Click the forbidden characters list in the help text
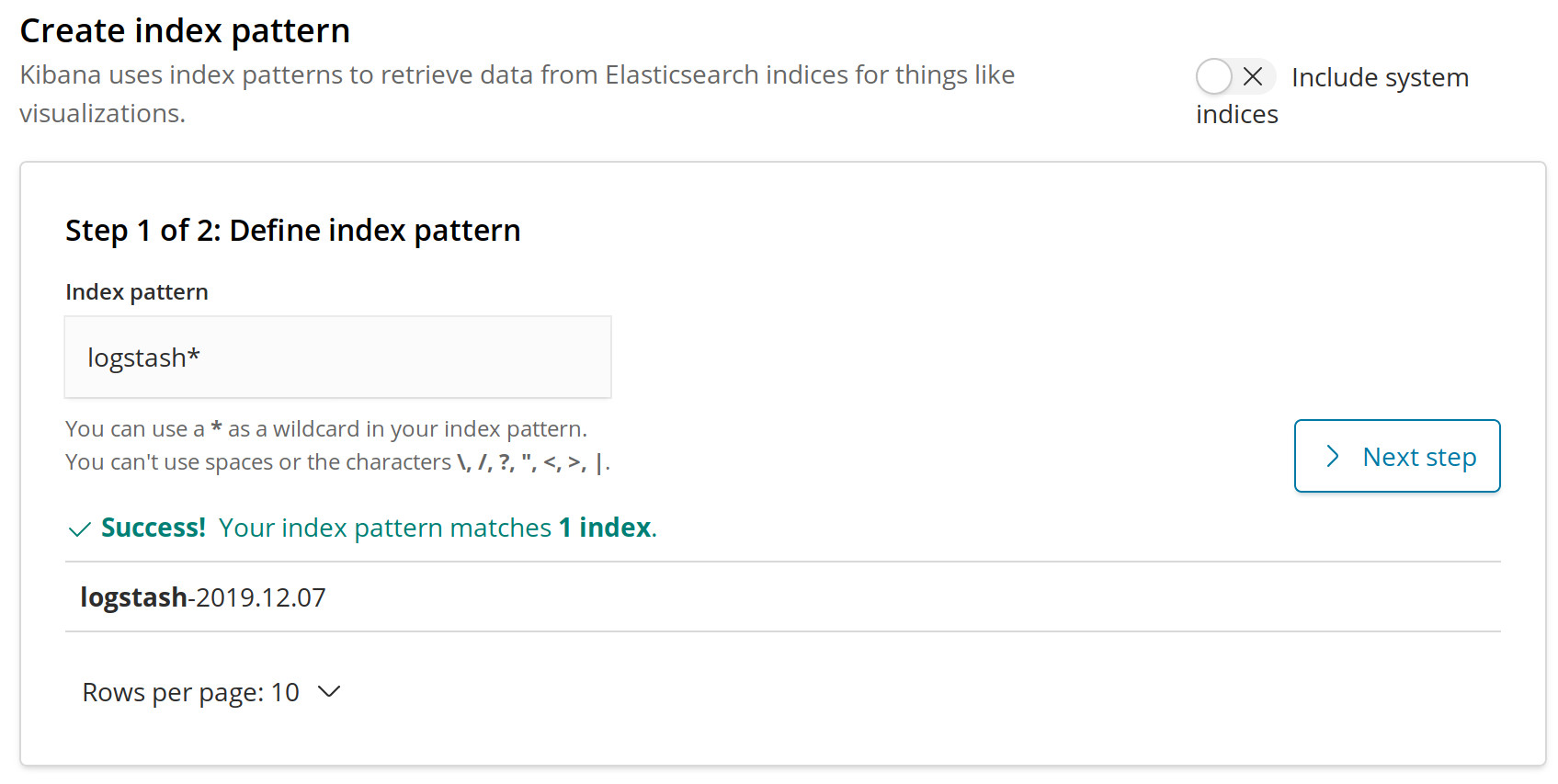This screenshot has height=784, width=1558. [x=531, y=462]
